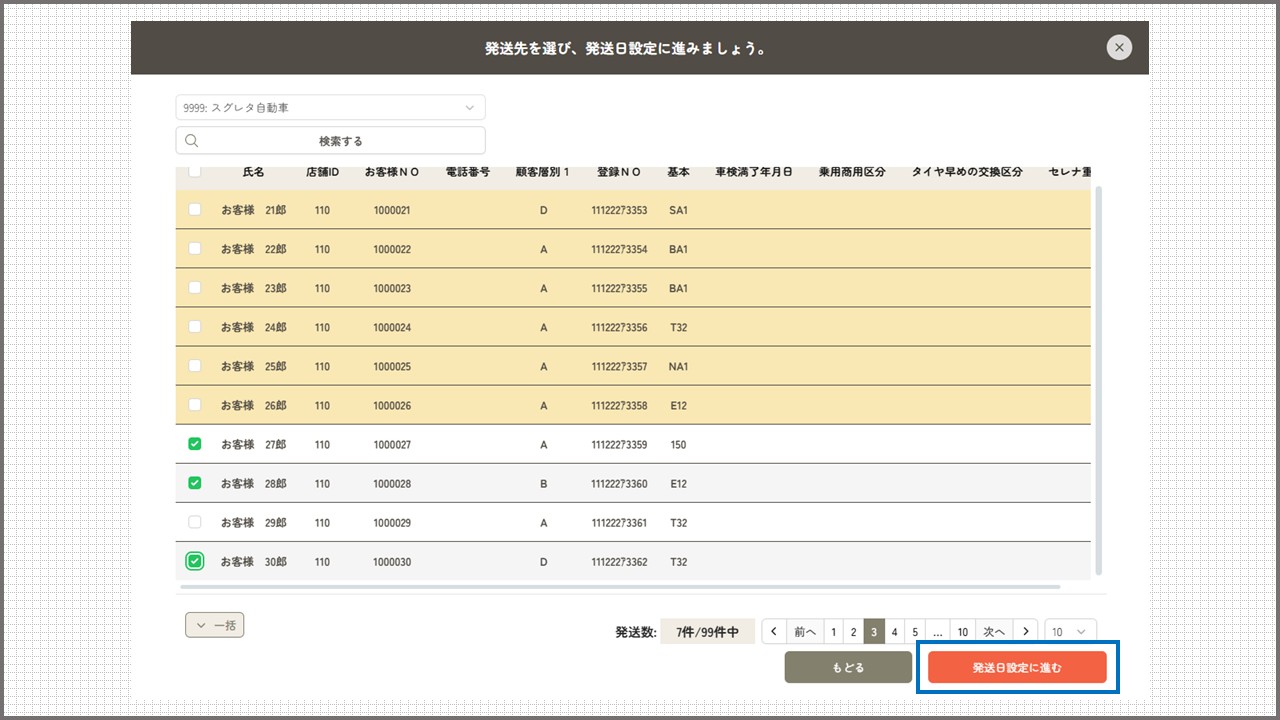Viewport: 1280px width, 720px height.
Task: Click the name お客様 26郎
Action: tap(254, 406)
